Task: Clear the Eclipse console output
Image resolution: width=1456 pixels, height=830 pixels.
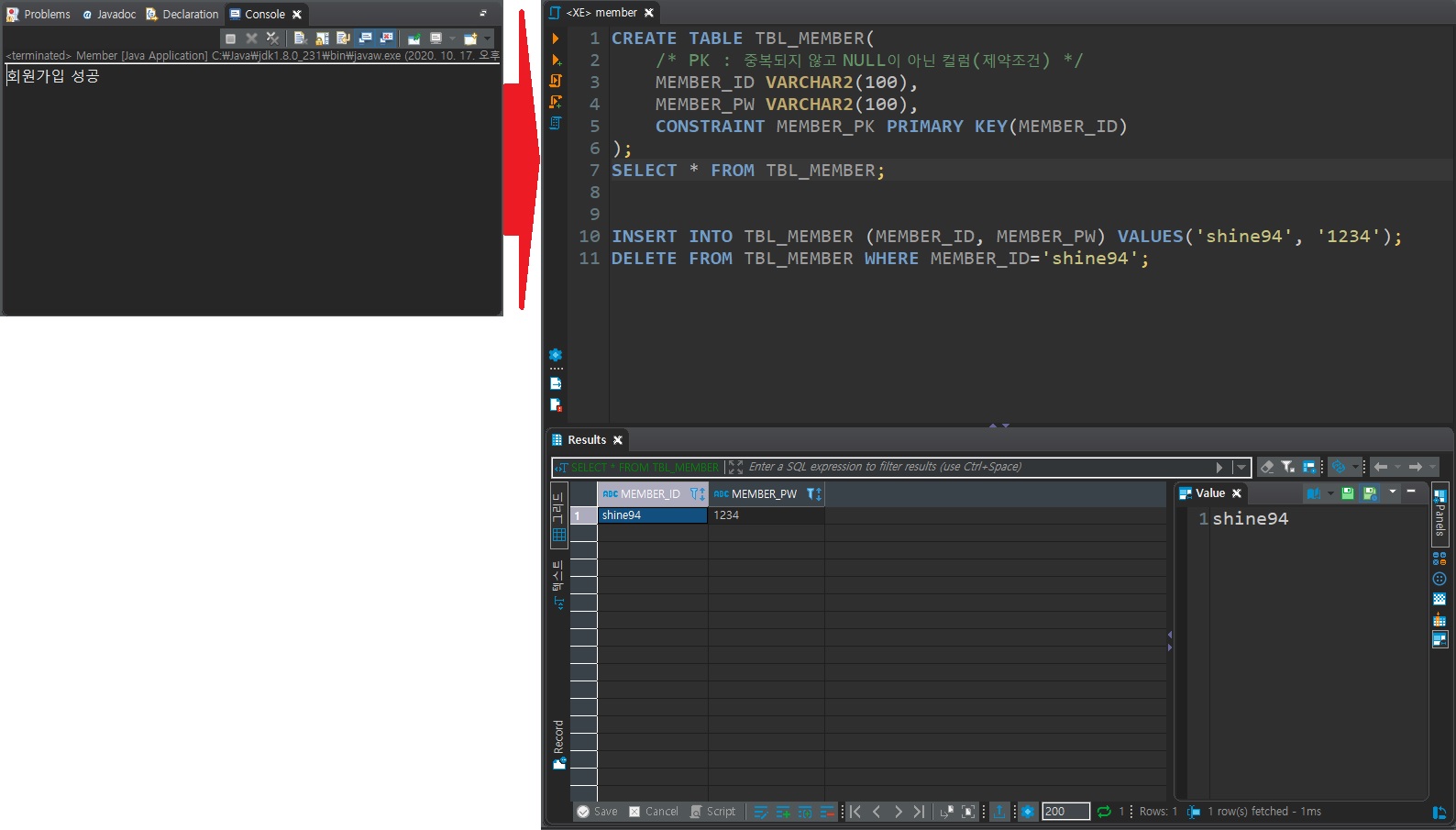Action: [x=300, y=39]
